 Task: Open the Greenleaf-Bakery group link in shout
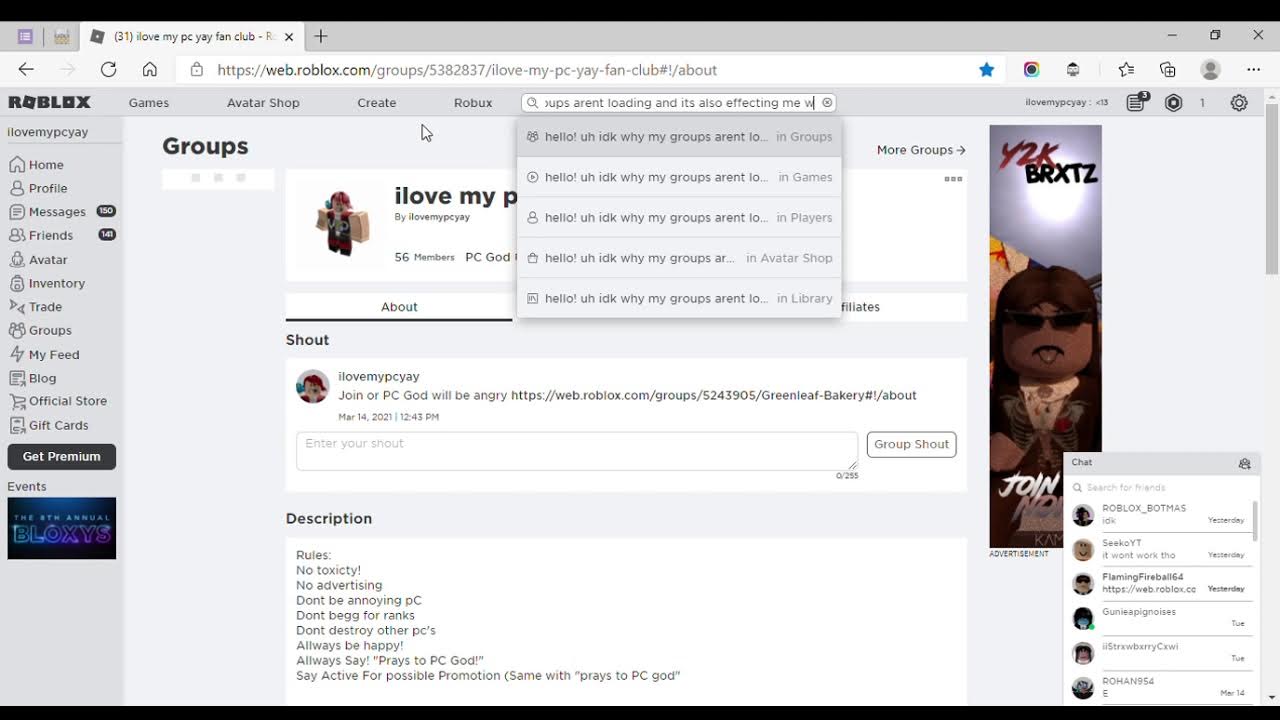tap(713, 395)
